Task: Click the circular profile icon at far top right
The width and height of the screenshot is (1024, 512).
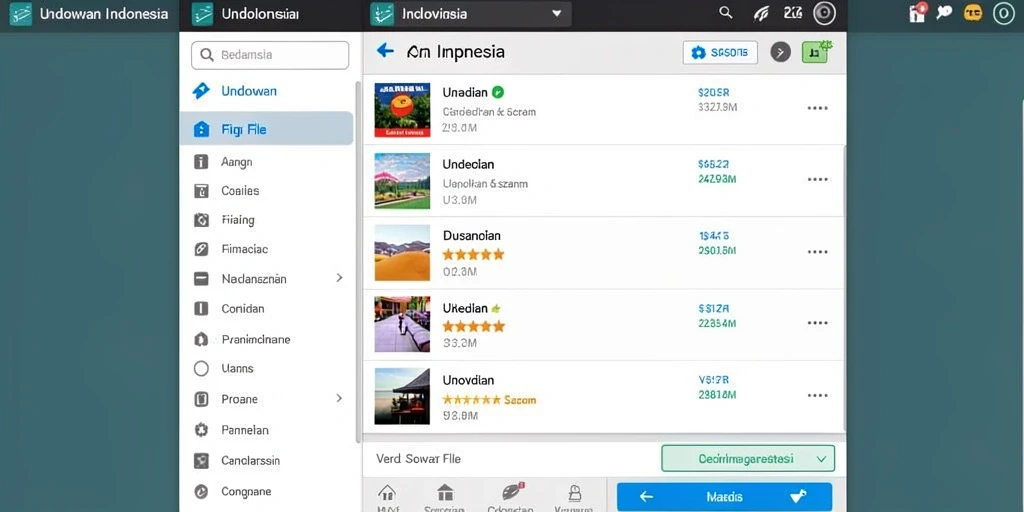Action: pos(1004,13)
